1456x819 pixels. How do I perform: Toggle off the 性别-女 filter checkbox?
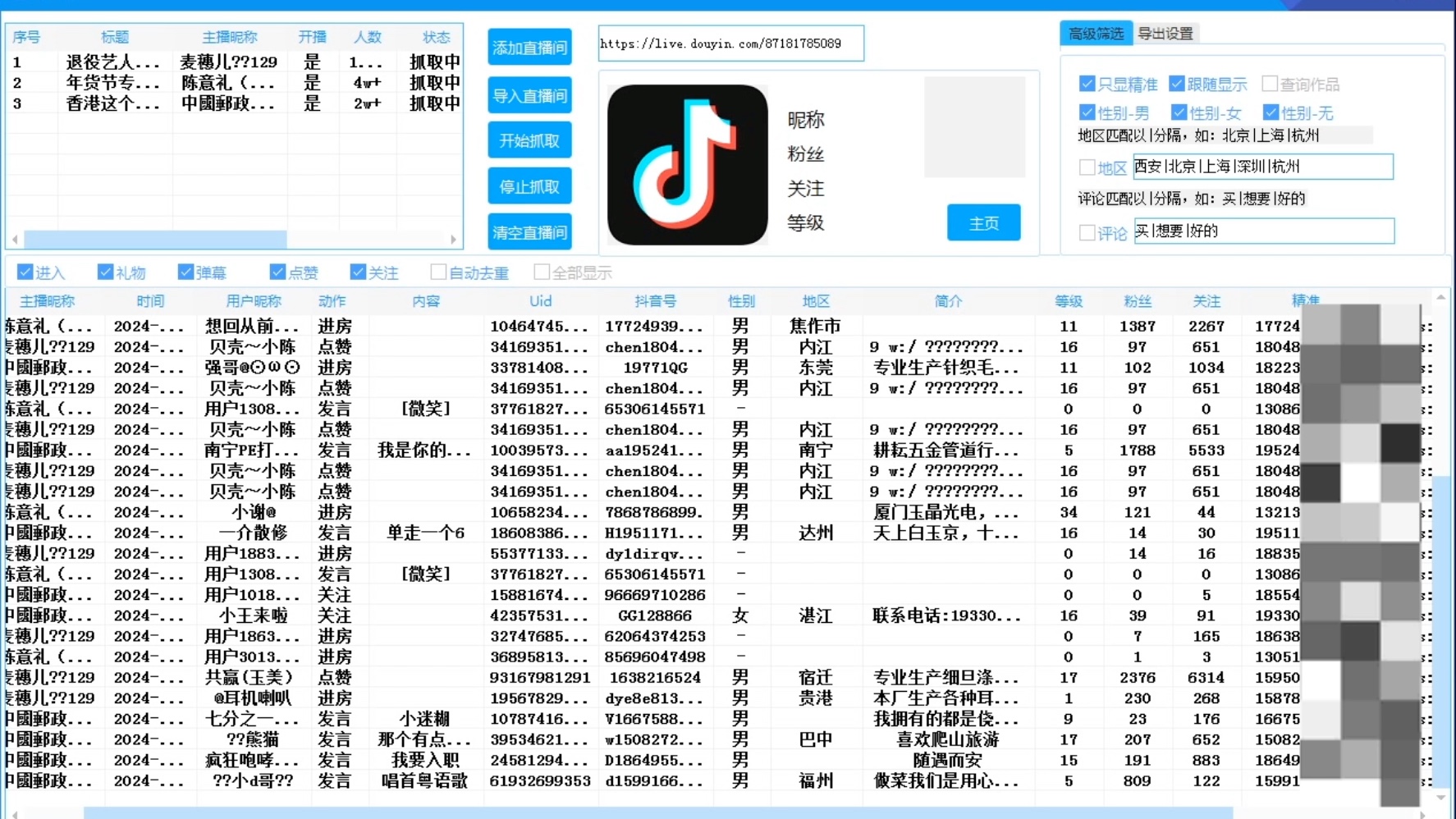coord(1179,112)
